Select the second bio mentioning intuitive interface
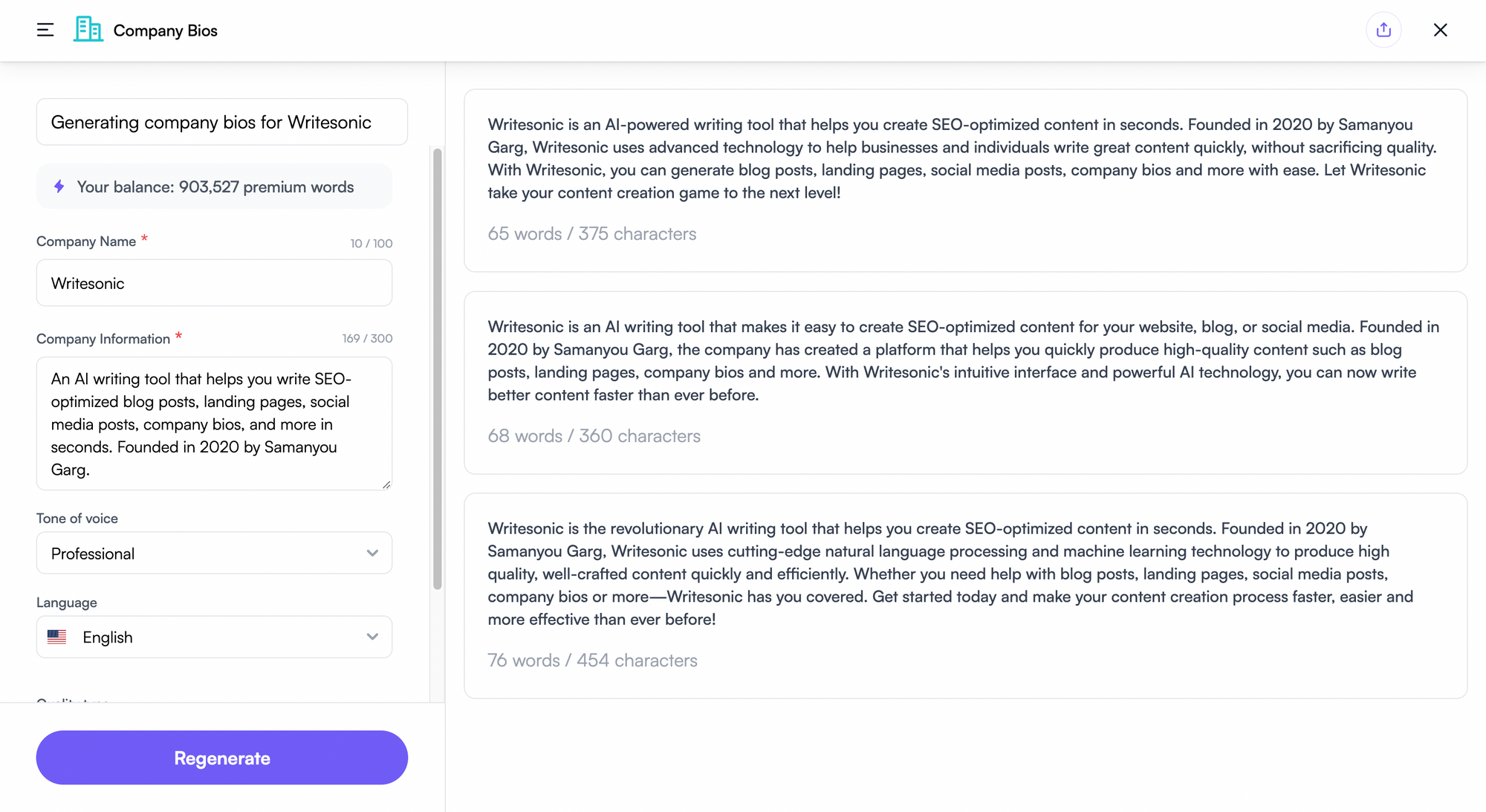This screenshot has height=812, width=1486. [x=965, y=360]
